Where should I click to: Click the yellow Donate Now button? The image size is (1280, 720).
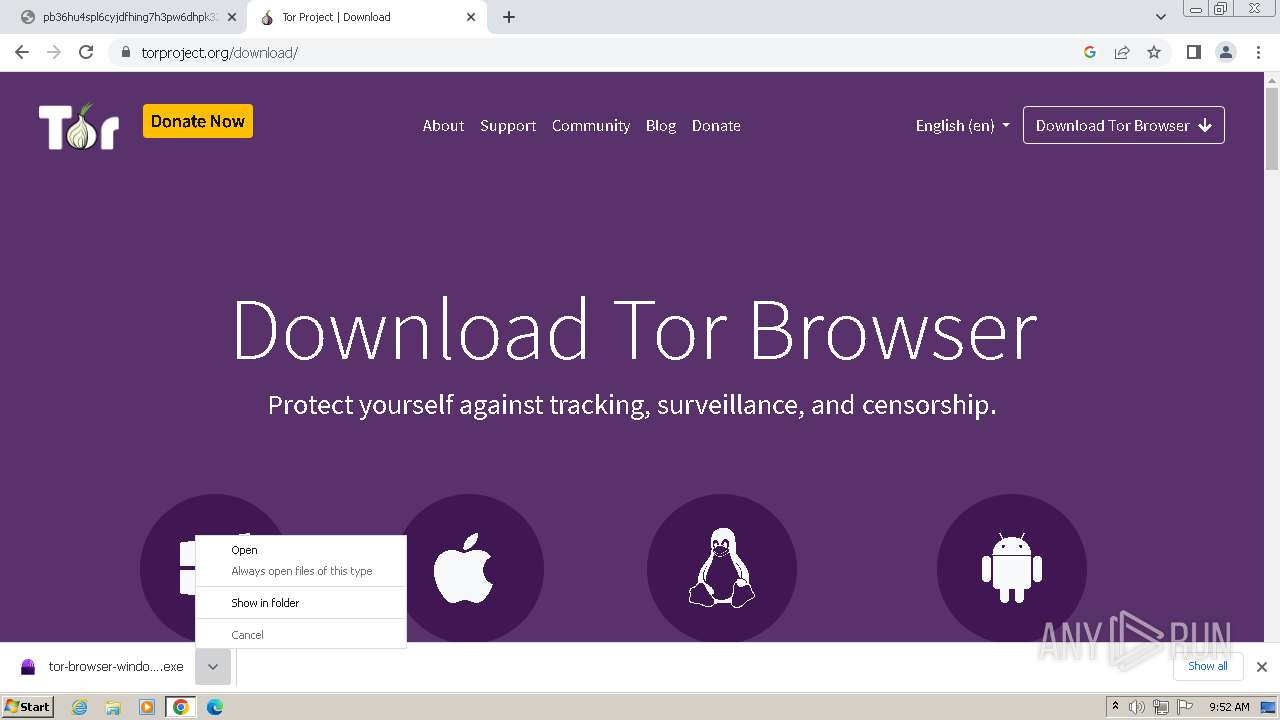tap(198, 121)
